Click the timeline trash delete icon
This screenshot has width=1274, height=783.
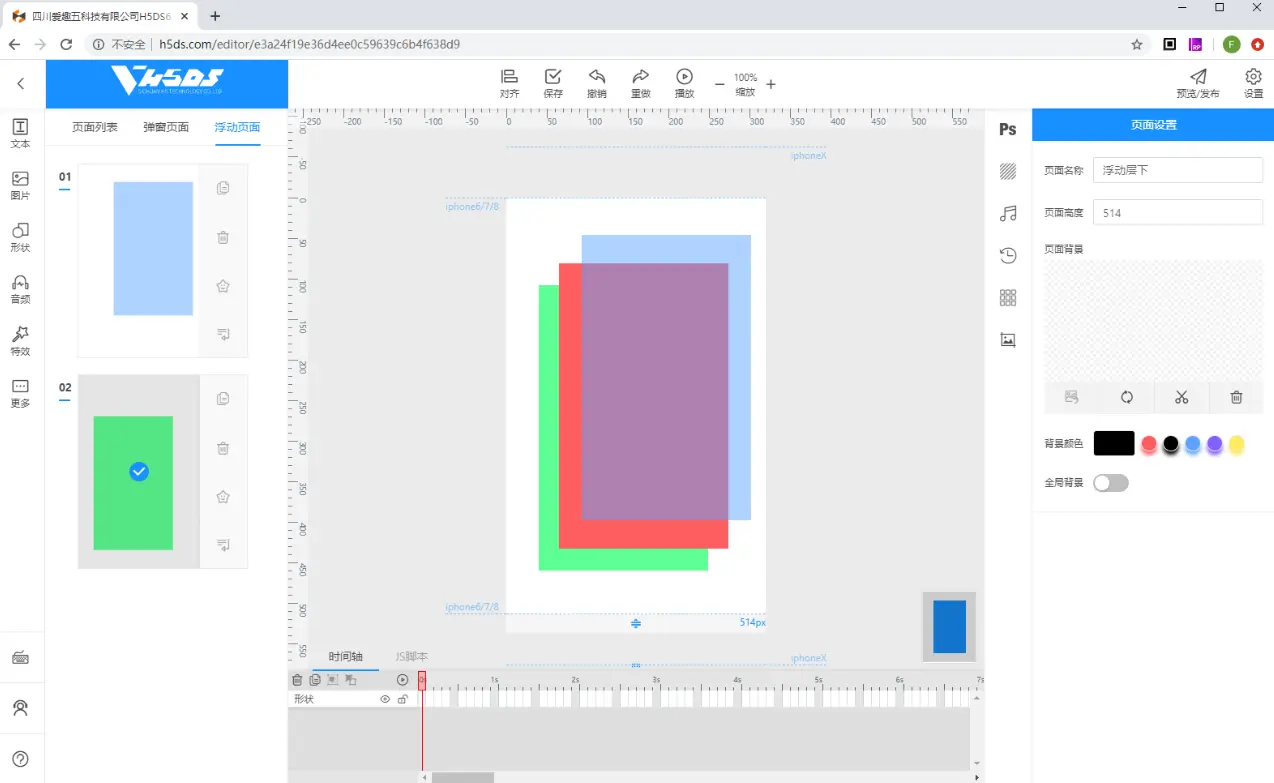coord(297,680)
